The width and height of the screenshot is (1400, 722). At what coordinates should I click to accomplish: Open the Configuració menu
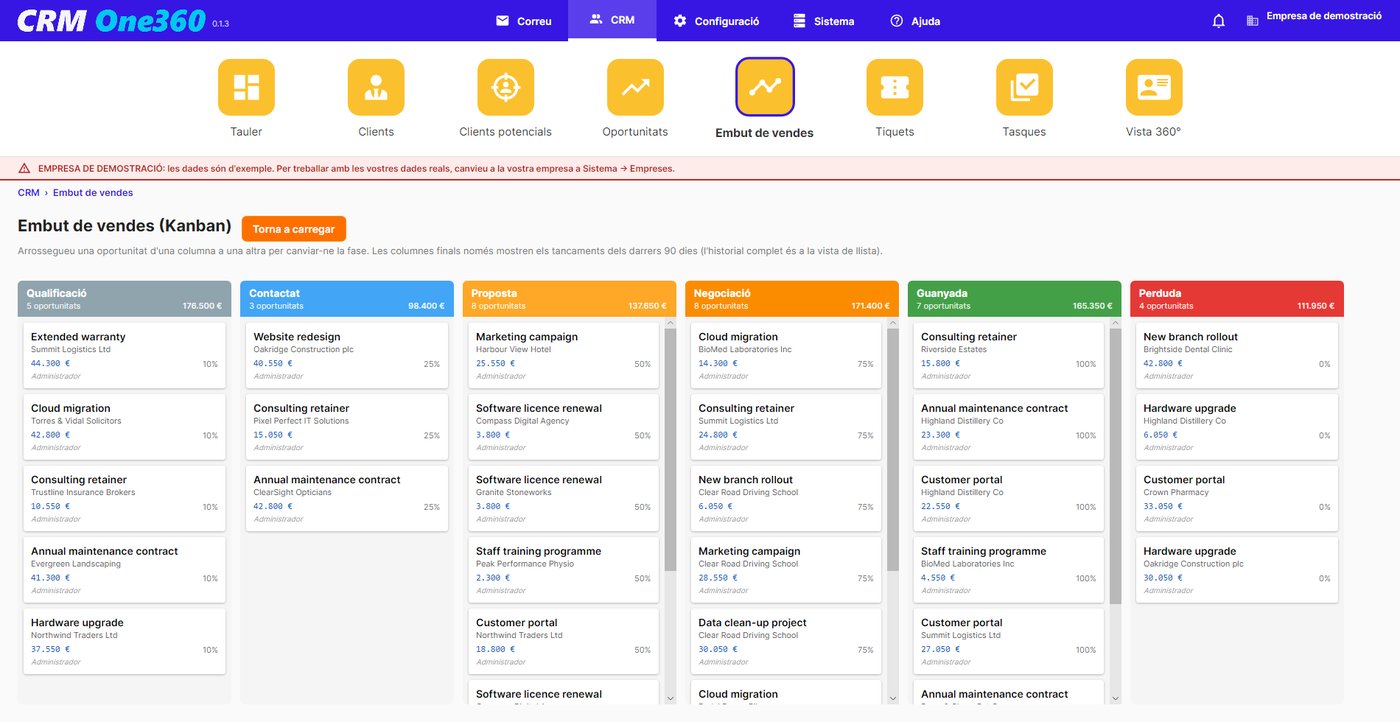tap(716, 21)
